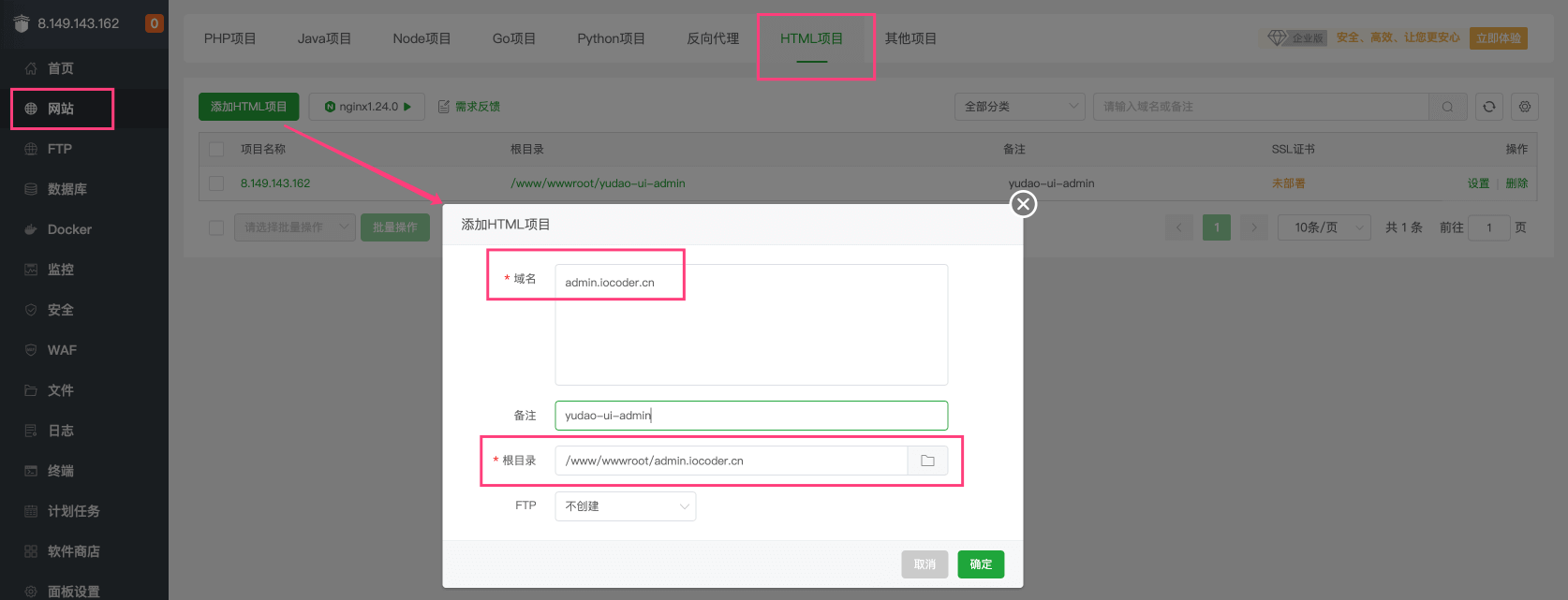Toggle the select-all checkbox in table header
Viewport: 1568px width, 600px height.
tap(216, 149)
